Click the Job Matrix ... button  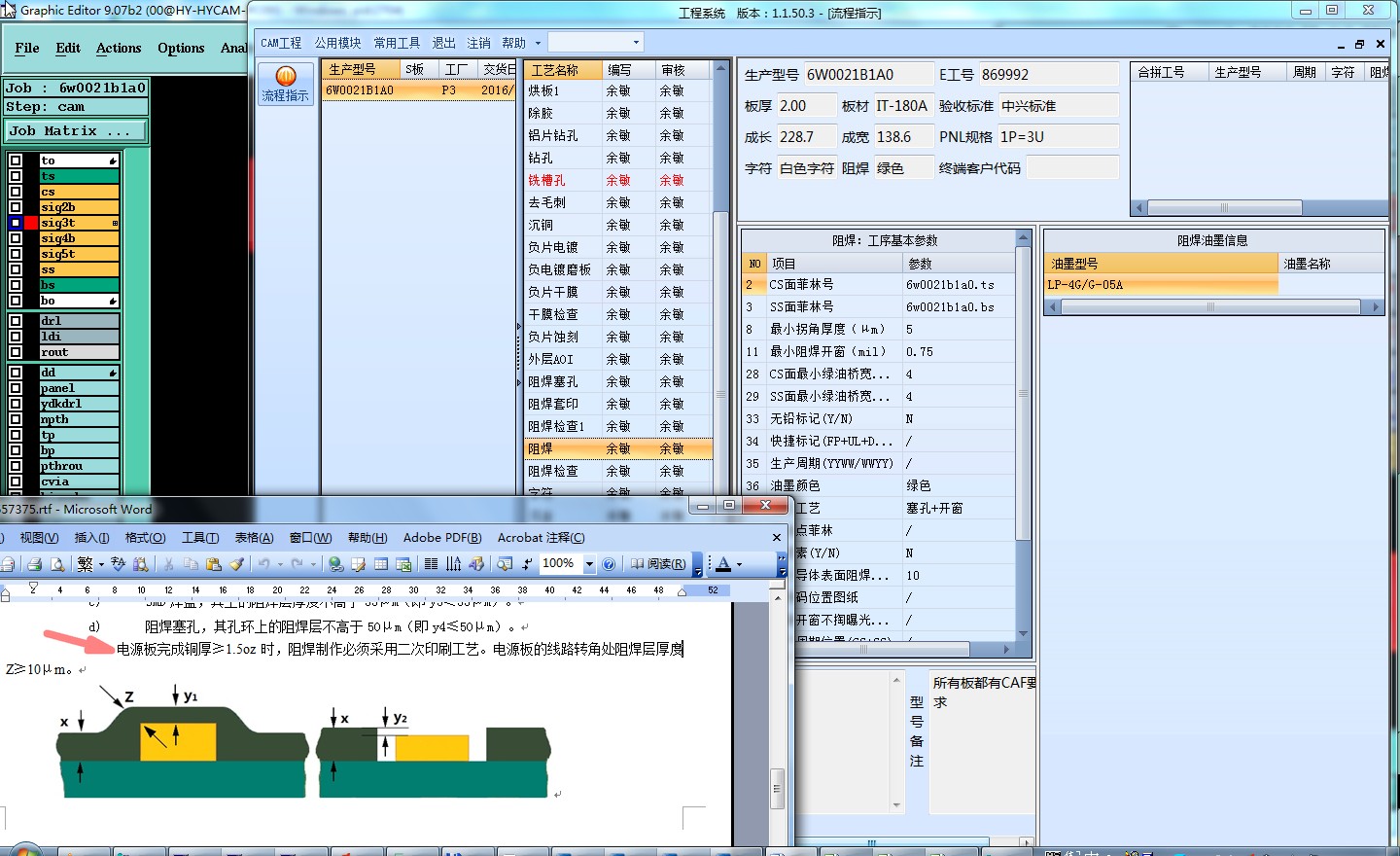point(76,130)
